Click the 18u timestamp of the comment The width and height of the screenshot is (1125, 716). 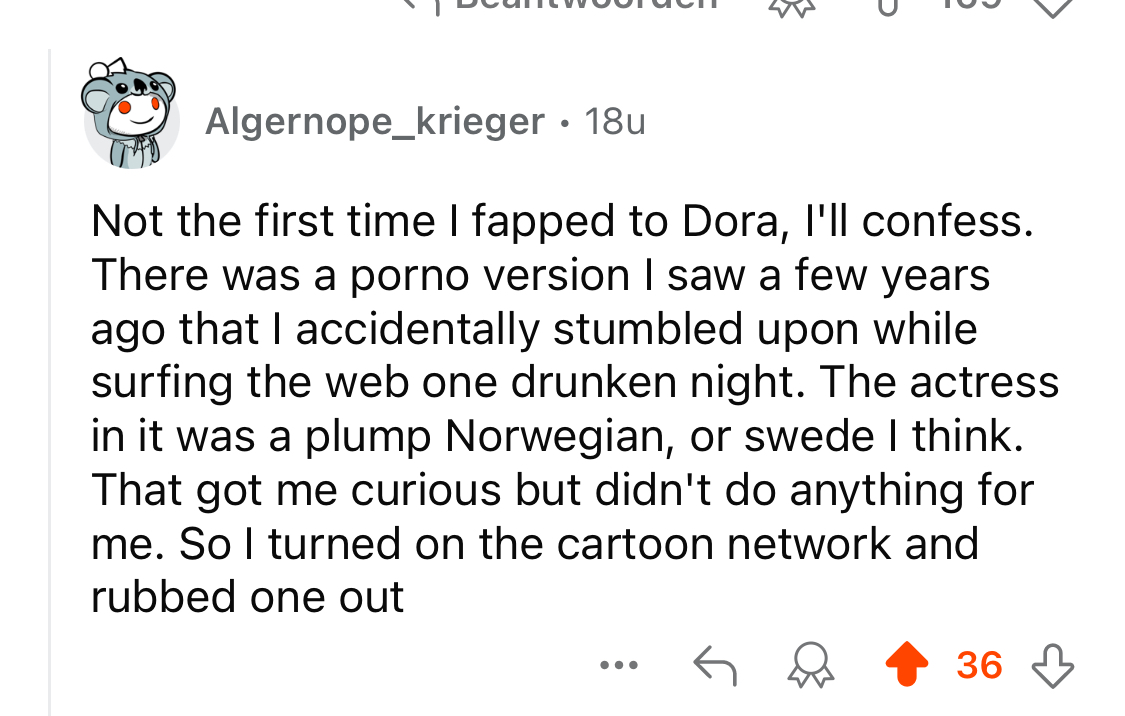tap(614, 122)
